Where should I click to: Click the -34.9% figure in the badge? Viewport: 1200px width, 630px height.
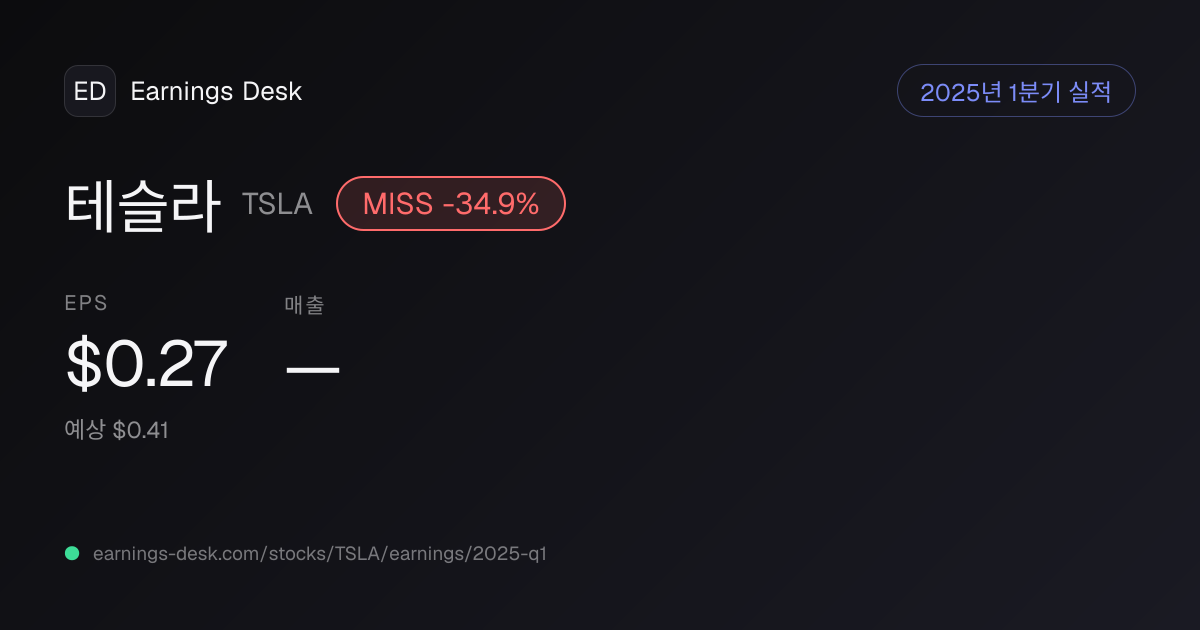pyautogui.click(x=491, y=204)
